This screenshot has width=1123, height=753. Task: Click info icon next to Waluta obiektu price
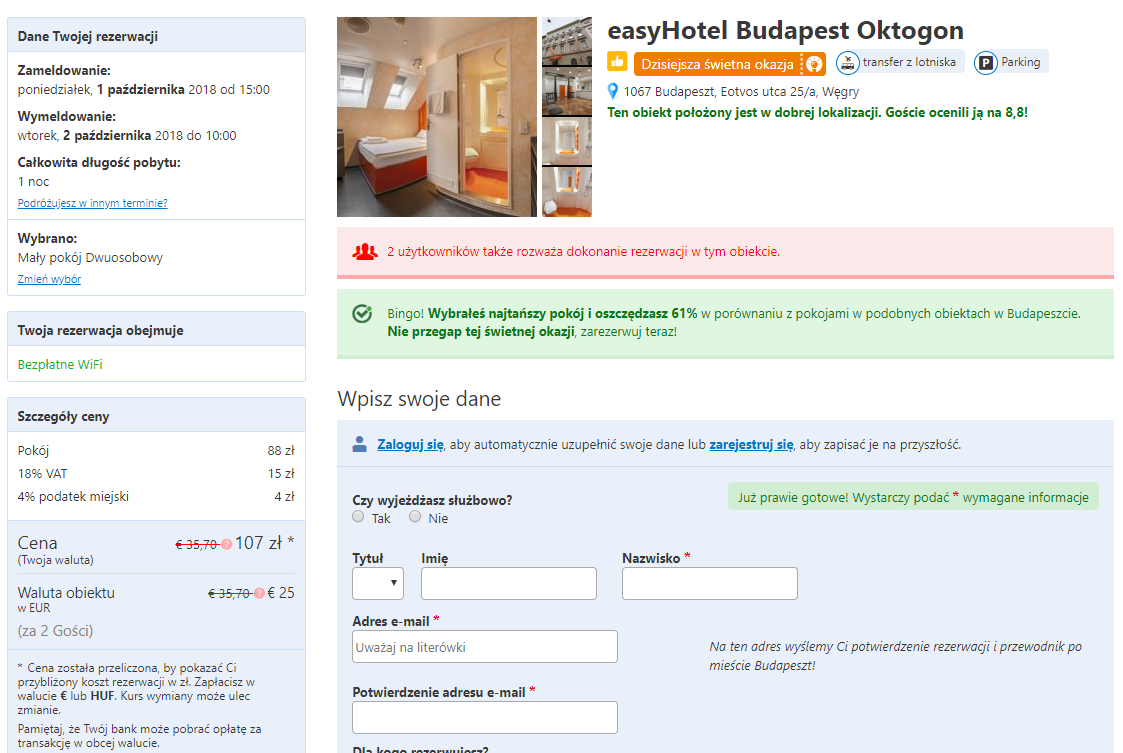[x=259, y=593]
